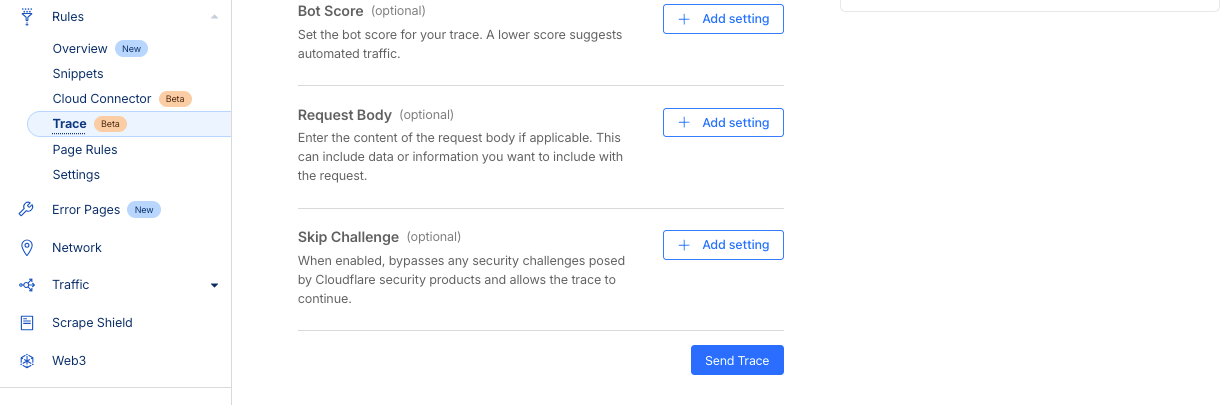The width and height of the screenshot is (1228, 405).
Task: Click the Web3 cube icon
Action: [27, 361]
